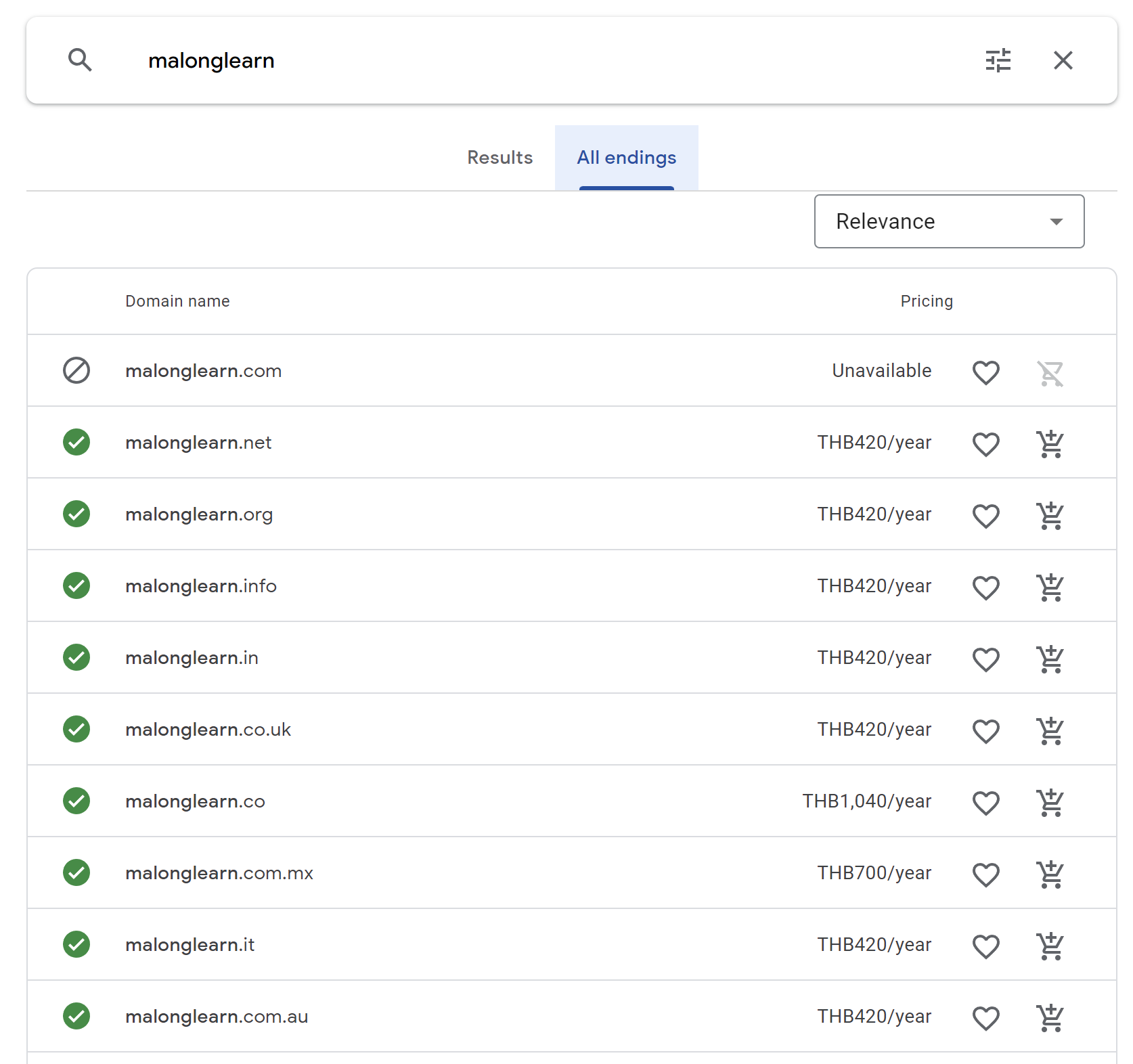The height and width of the screenshot is (1064, 1133).
Task: Clear the search with the X icon
Action: (1063, 60)
